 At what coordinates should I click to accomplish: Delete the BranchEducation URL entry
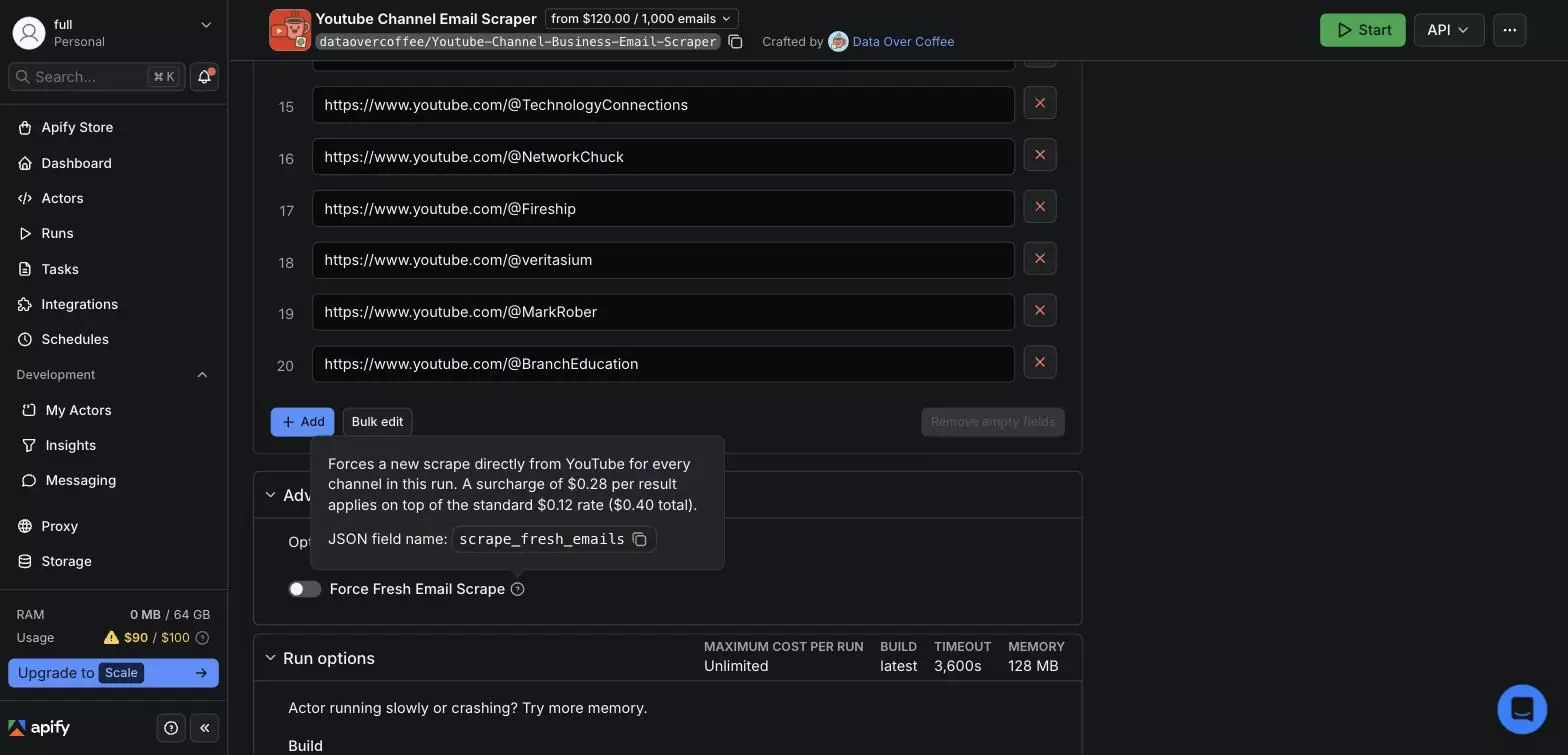pos(1040,362)
